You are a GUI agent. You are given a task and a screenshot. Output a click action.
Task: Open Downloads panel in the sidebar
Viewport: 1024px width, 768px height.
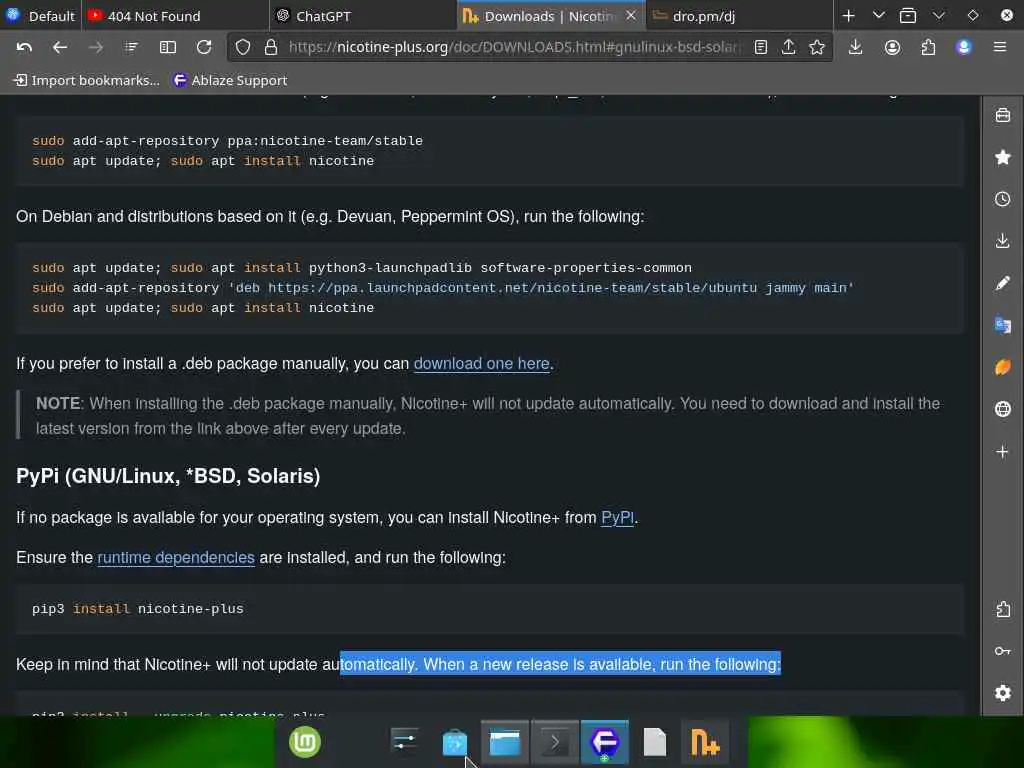click(1002, 241)
